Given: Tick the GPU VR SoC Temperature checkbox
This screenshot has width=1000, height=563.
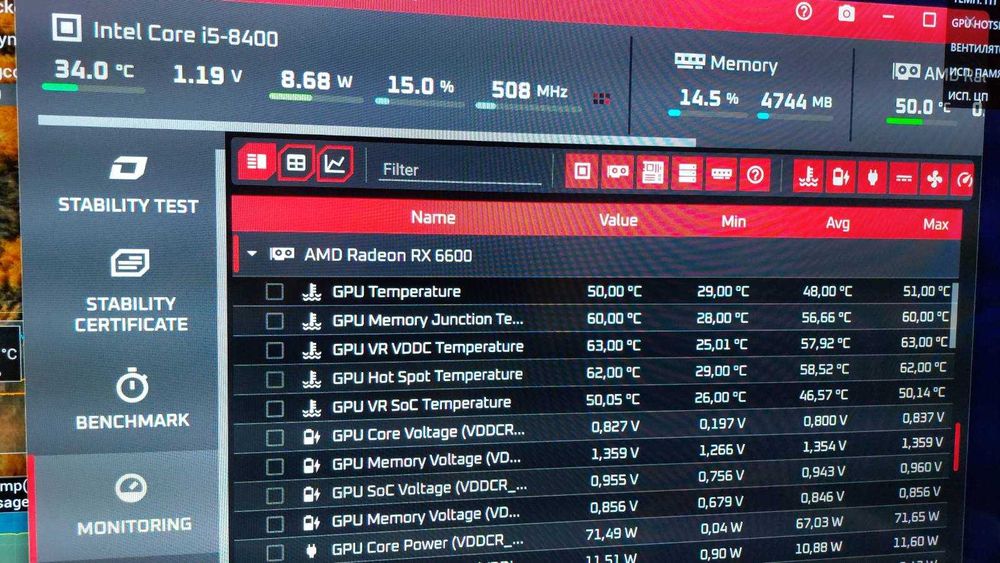Looking at the screenshot, I should pyautogui.click(x=274, y=409).
